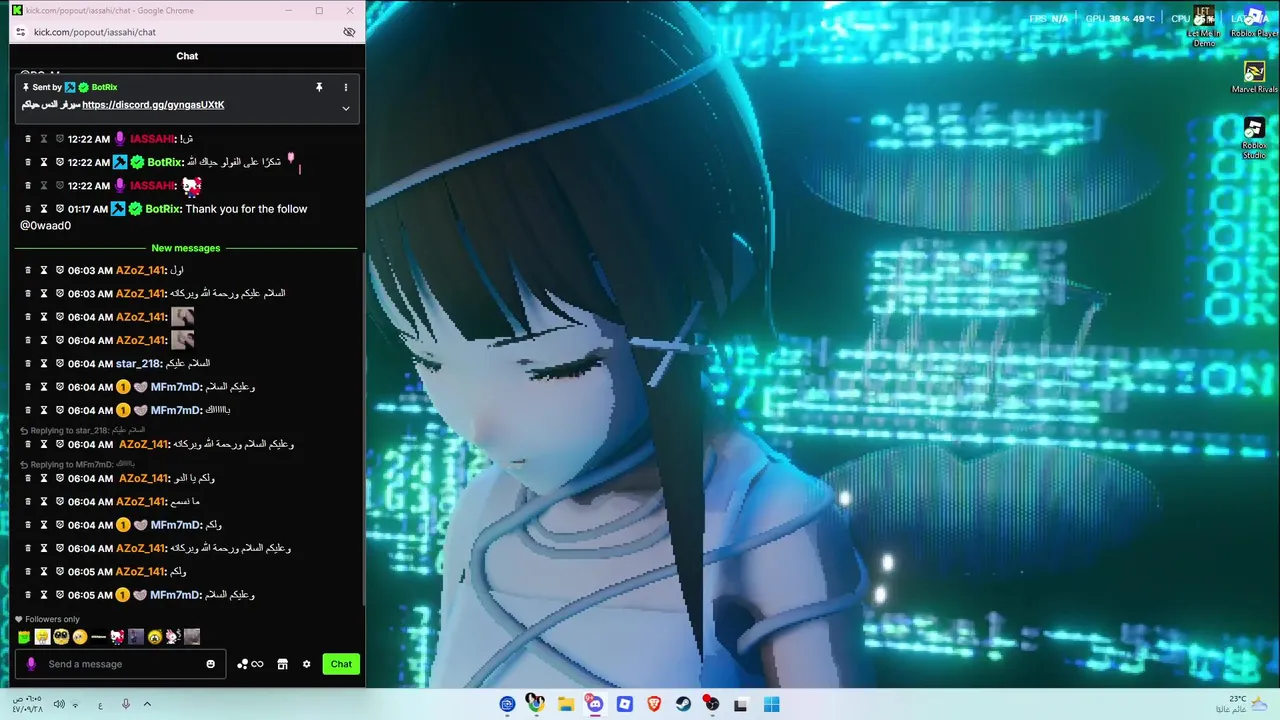This screenshot has height=720, width=1280.
Task: View site information icon in address bar
Action: pos(20,32)
